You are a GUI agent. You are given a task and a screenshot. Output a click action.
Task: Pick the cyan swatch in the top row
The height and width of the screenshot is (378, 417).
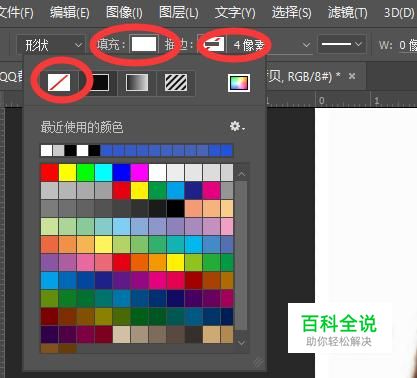pyautogui.click(x=103, y=173)
